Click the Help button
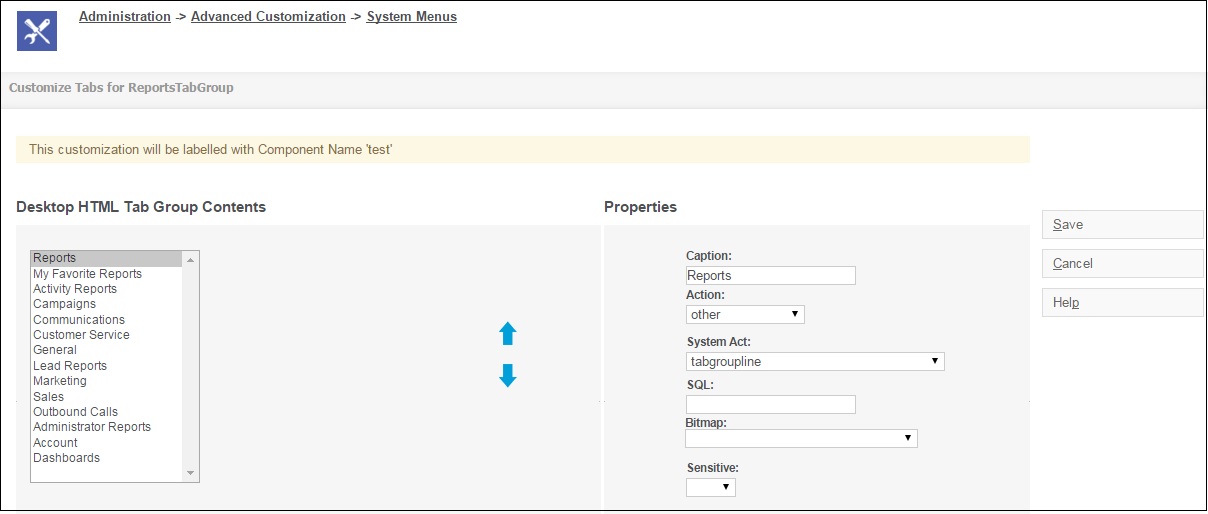Viewport: 1208px width, 514px height. 1122,303
